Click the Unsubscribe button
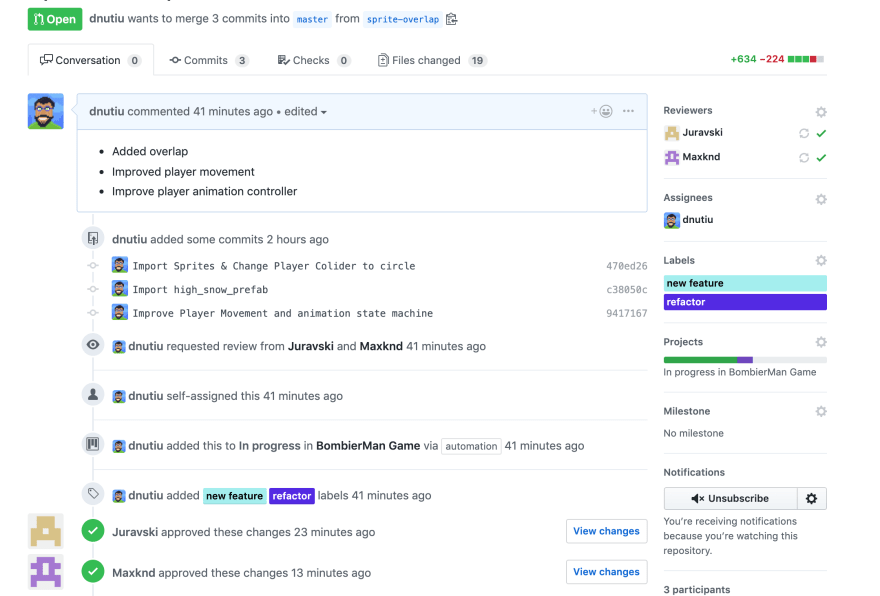Viewport: 880px width, 596px height. click(730, 498)
